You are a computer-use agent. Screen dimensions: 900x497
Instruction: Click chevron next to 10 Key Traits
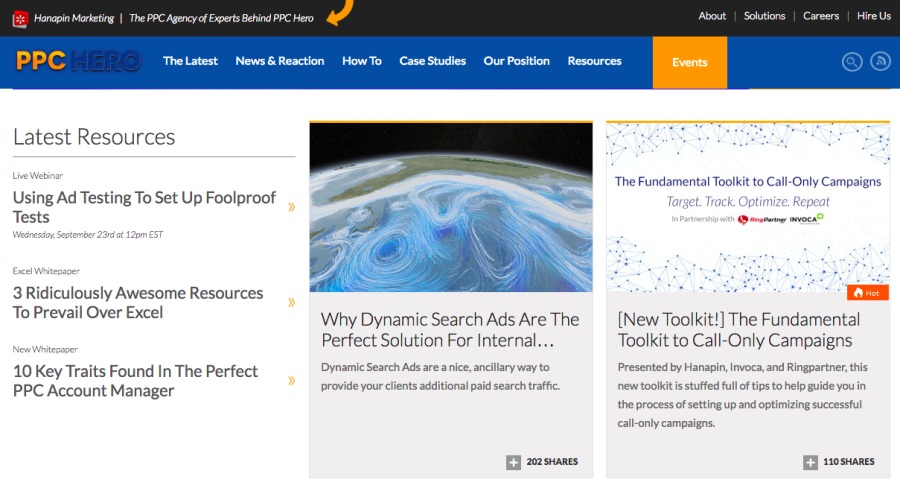point(292,380)
